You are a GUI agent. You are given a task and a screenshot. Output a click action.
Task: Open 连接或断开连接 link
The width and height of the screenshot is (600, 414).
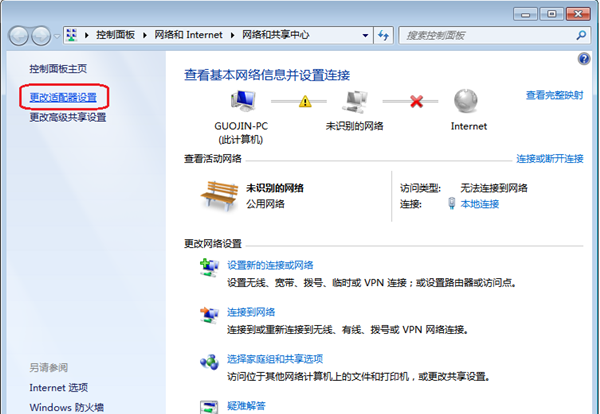point(550,158)
